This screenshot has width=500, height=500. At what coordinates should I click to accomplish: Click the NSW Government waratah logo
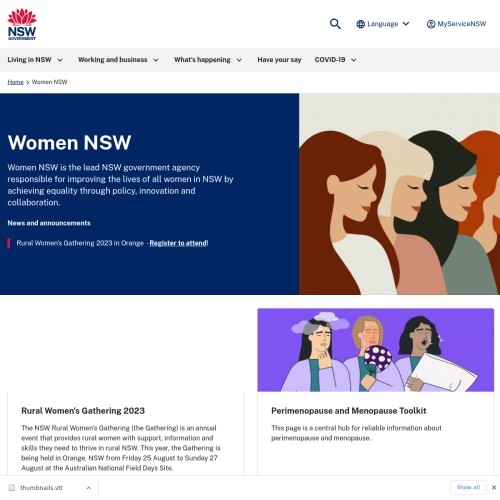(22, 24)
